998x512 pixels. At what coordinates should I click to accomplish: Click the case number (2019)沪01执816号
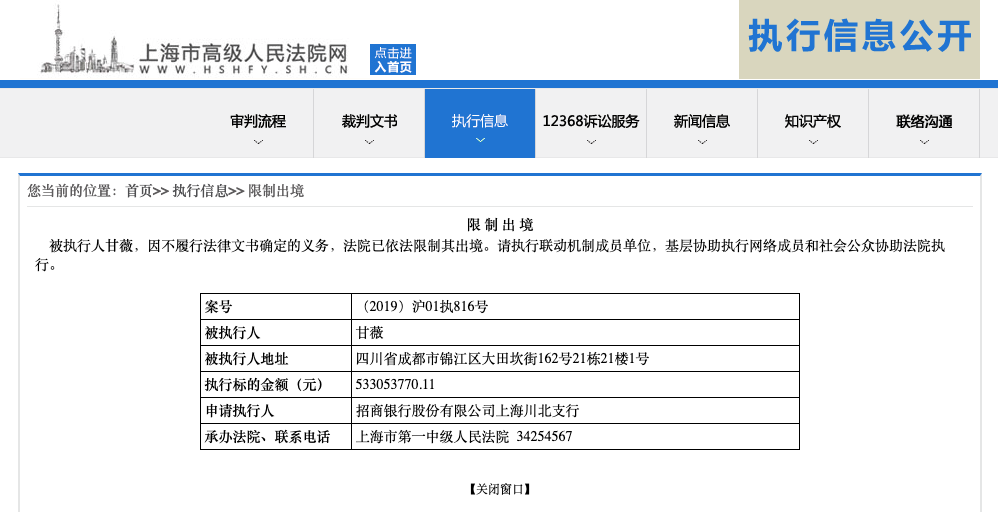(x=423, y=307)
